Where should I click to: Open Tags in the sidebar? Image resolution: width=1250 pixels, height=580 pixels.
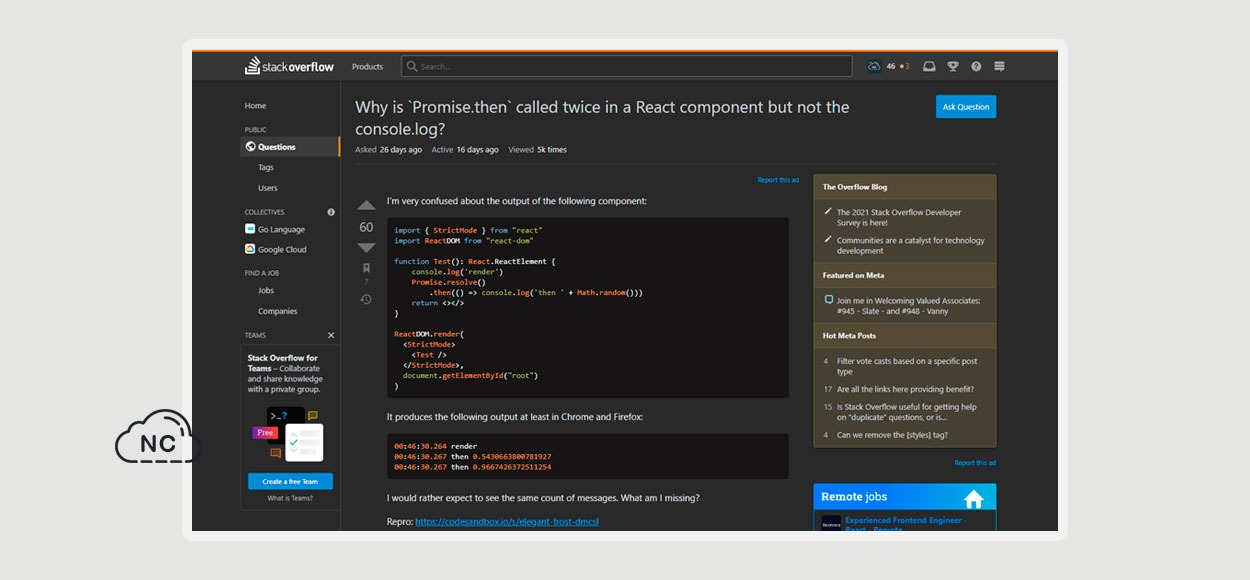point(266,168)
